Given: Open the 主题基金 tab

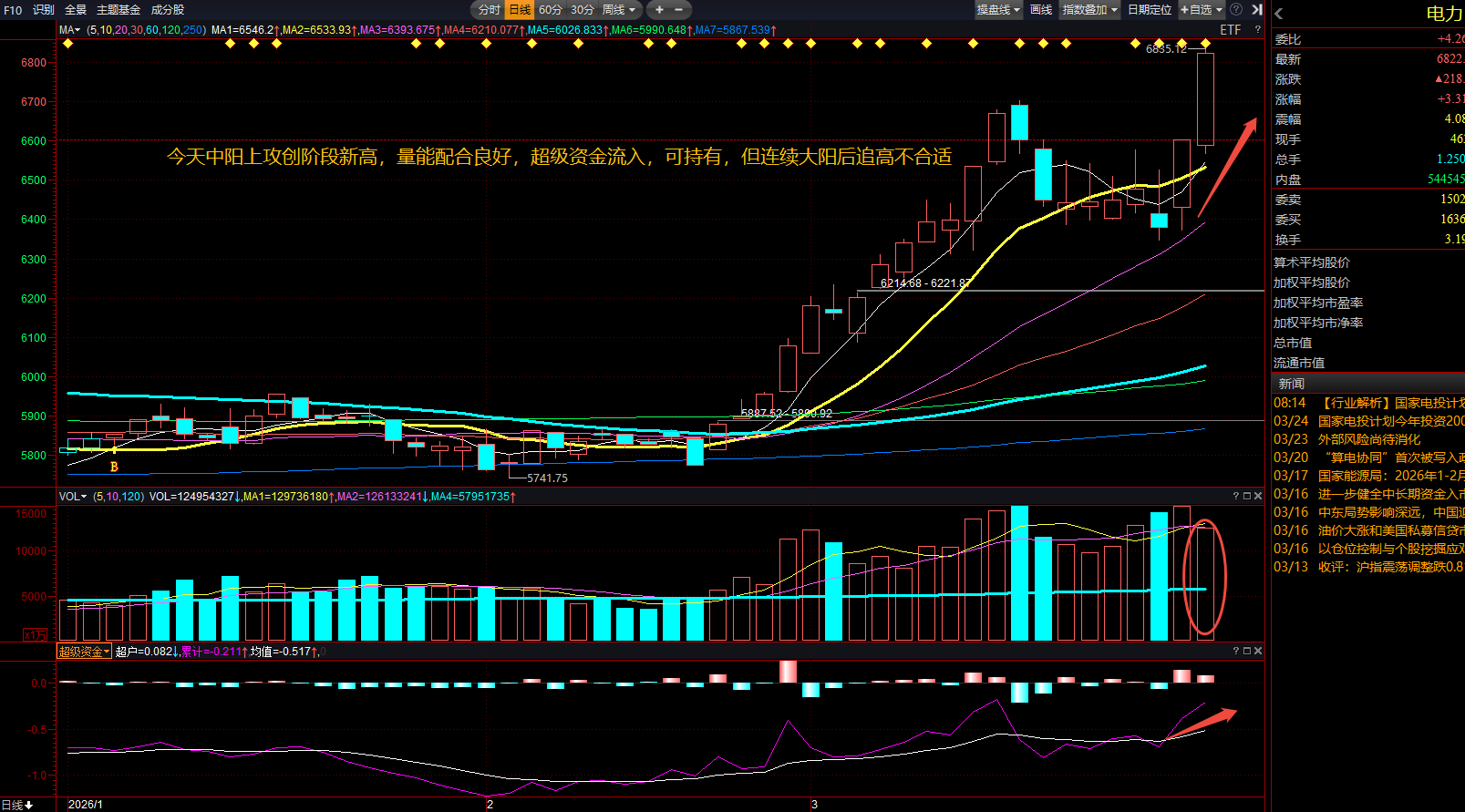Looking at the screenshot, I should 119,10.
